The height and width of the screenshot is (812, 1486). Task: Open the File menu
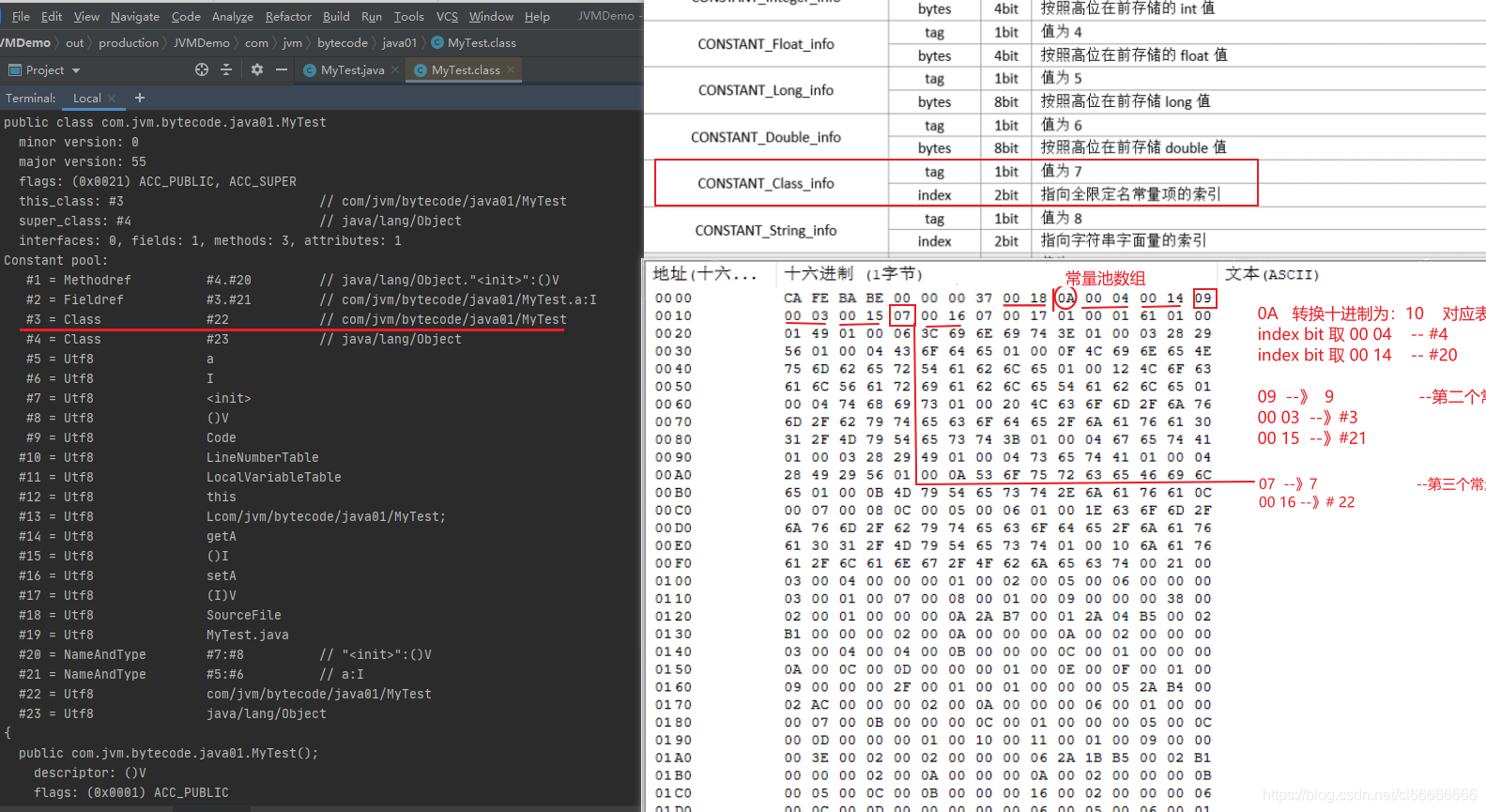tap(21, 16)
